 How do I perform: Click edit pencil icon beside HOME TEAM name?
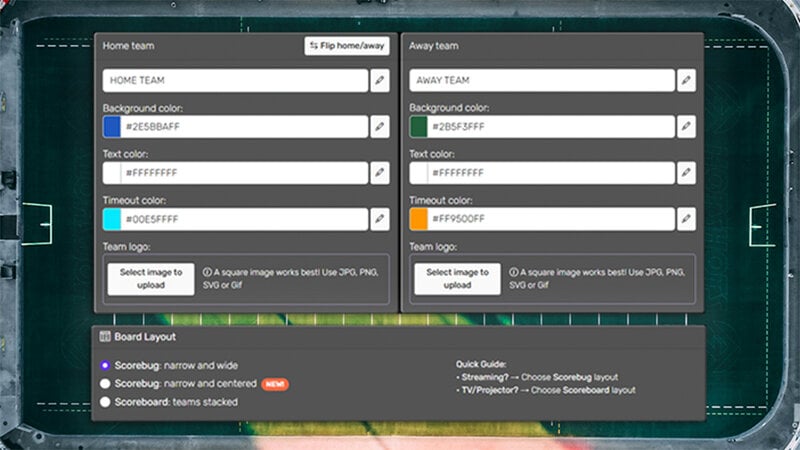click(380, 81)
